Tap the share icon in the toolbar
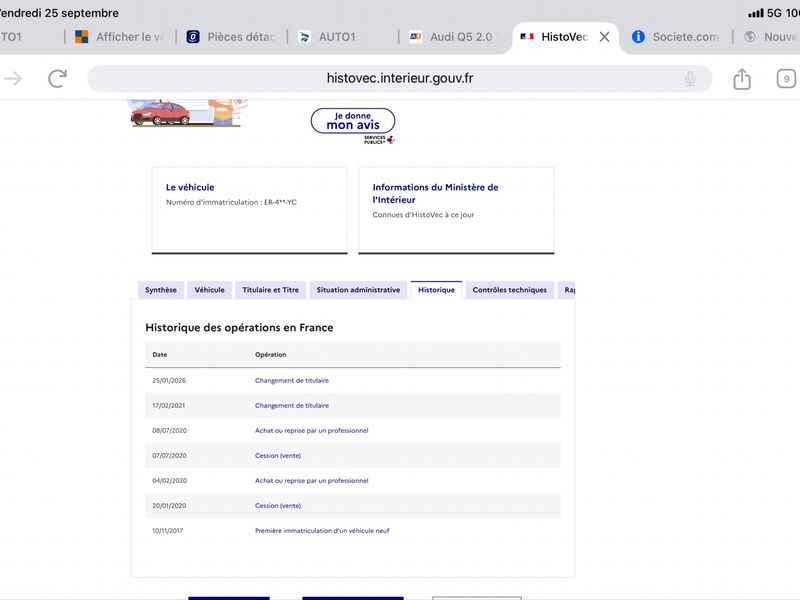Image resolution: width=800 pixels, height=600 pixels. (x=742, y=79)
